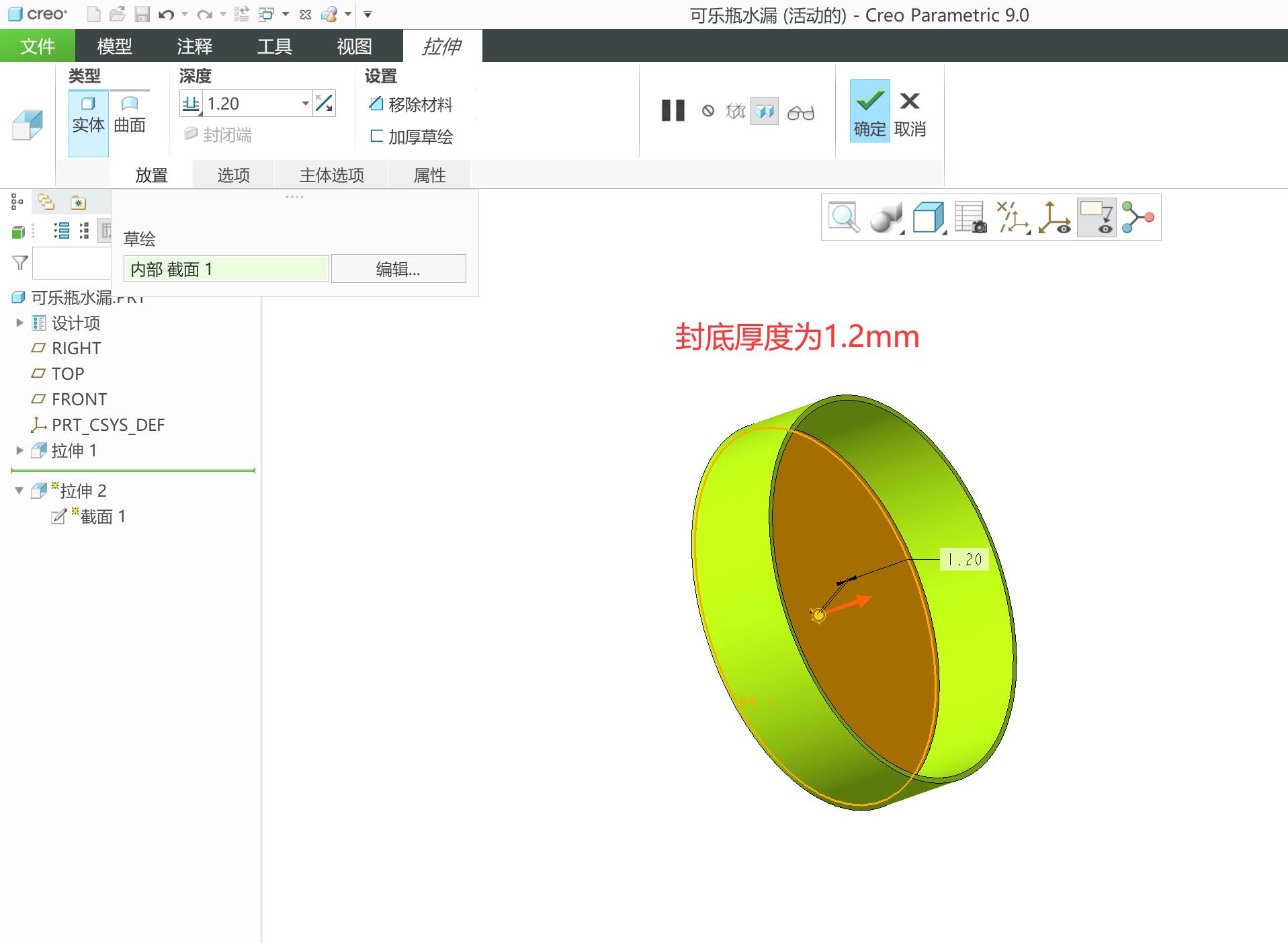Undo the last action
Screen dimensions: 1288x943
point(166,14)
